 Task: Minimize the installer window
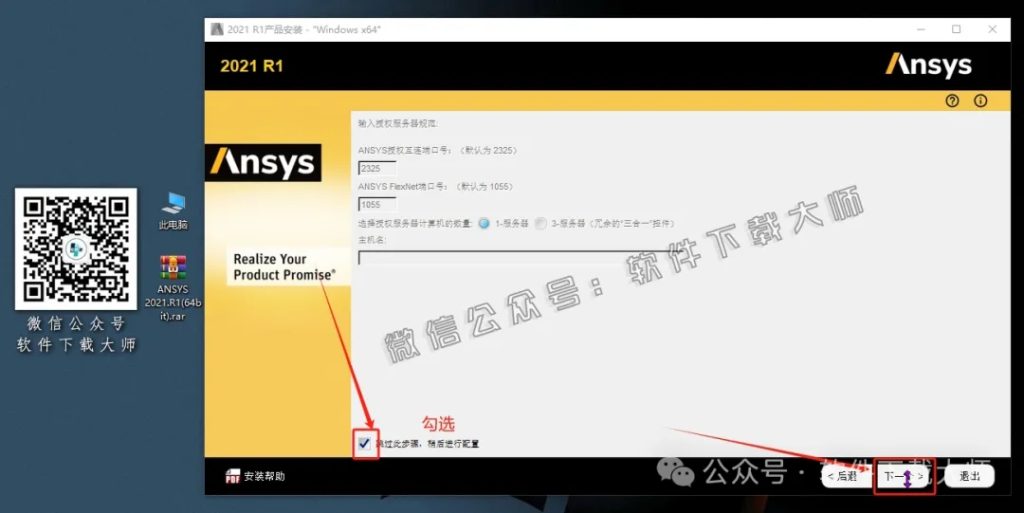[x=921, y=29]
